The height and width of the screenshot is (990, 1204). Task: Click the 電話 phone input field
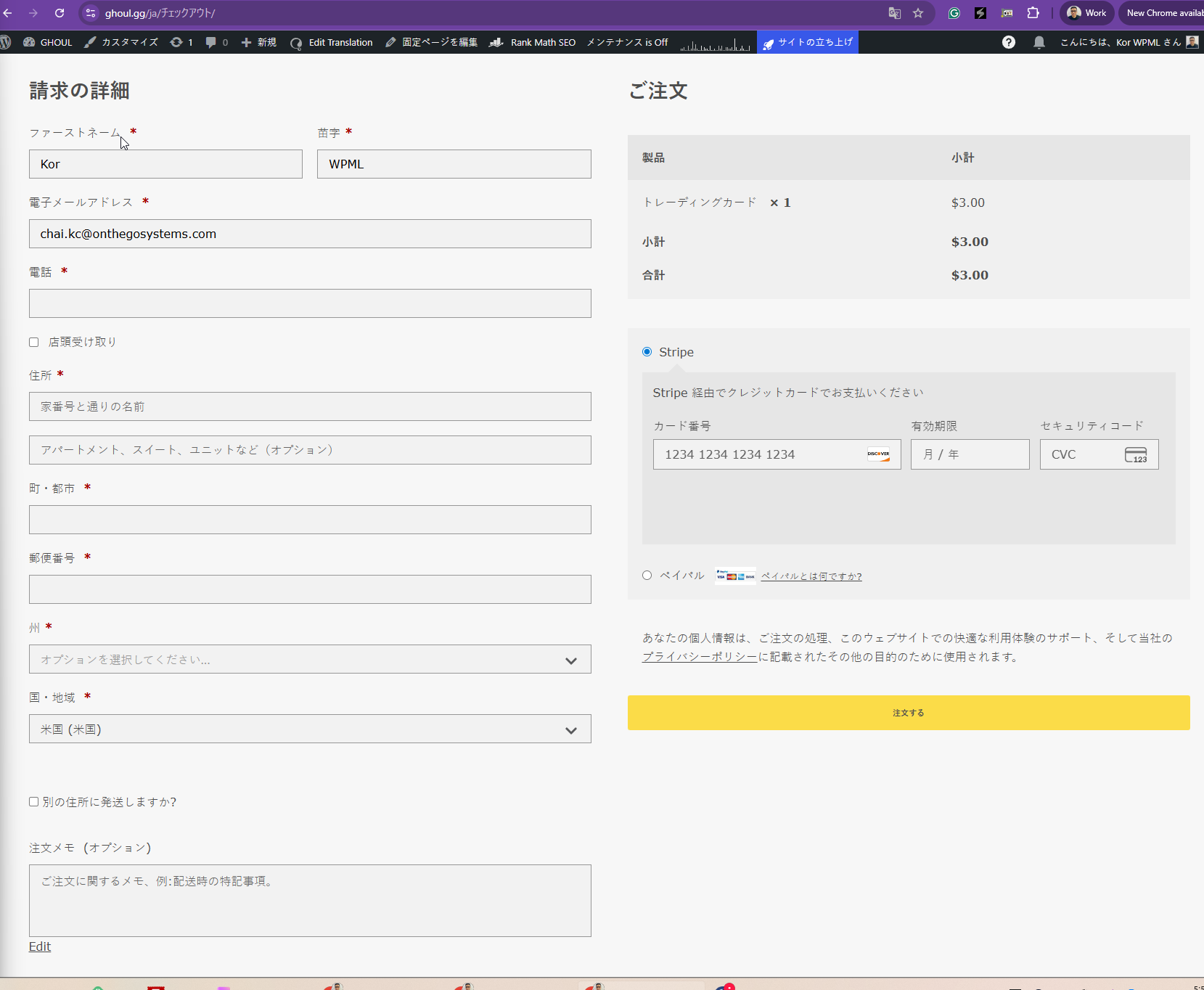[310, 303]
